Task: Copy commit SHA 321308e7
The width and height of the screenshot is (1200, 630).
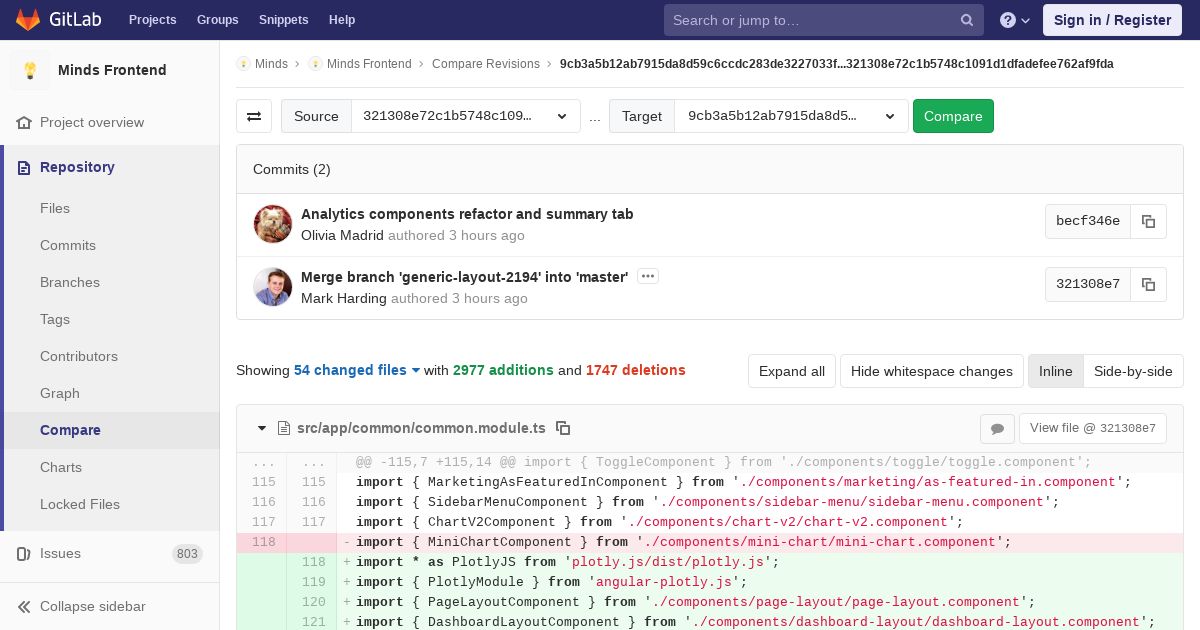Action: coord(1148,284)
